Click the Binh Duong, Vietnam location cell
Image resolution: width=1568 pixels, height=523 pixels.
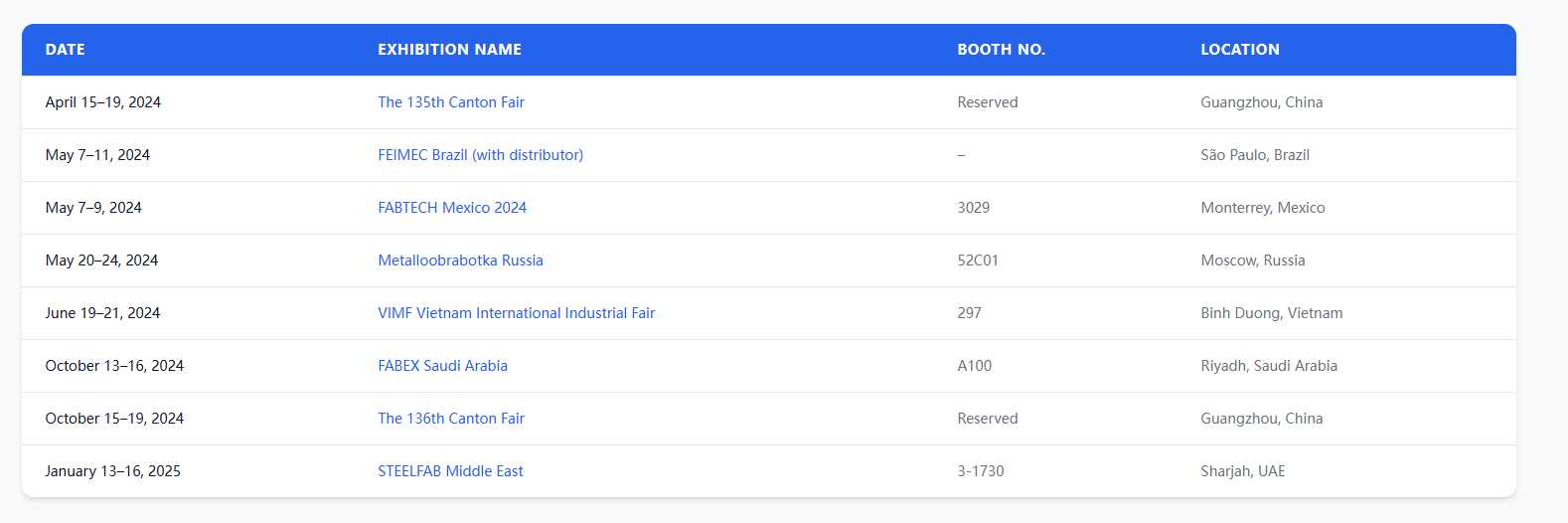[1272, 313]
